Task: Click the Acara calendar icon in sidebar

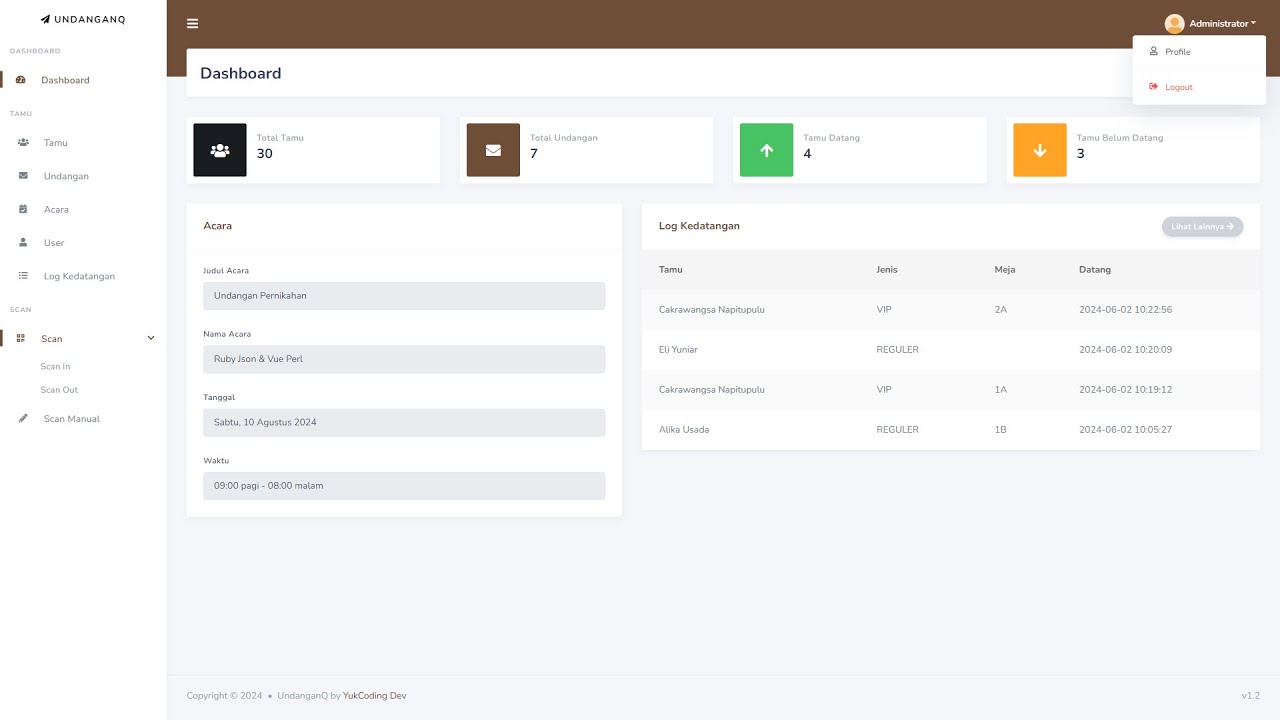Action: 23,209
